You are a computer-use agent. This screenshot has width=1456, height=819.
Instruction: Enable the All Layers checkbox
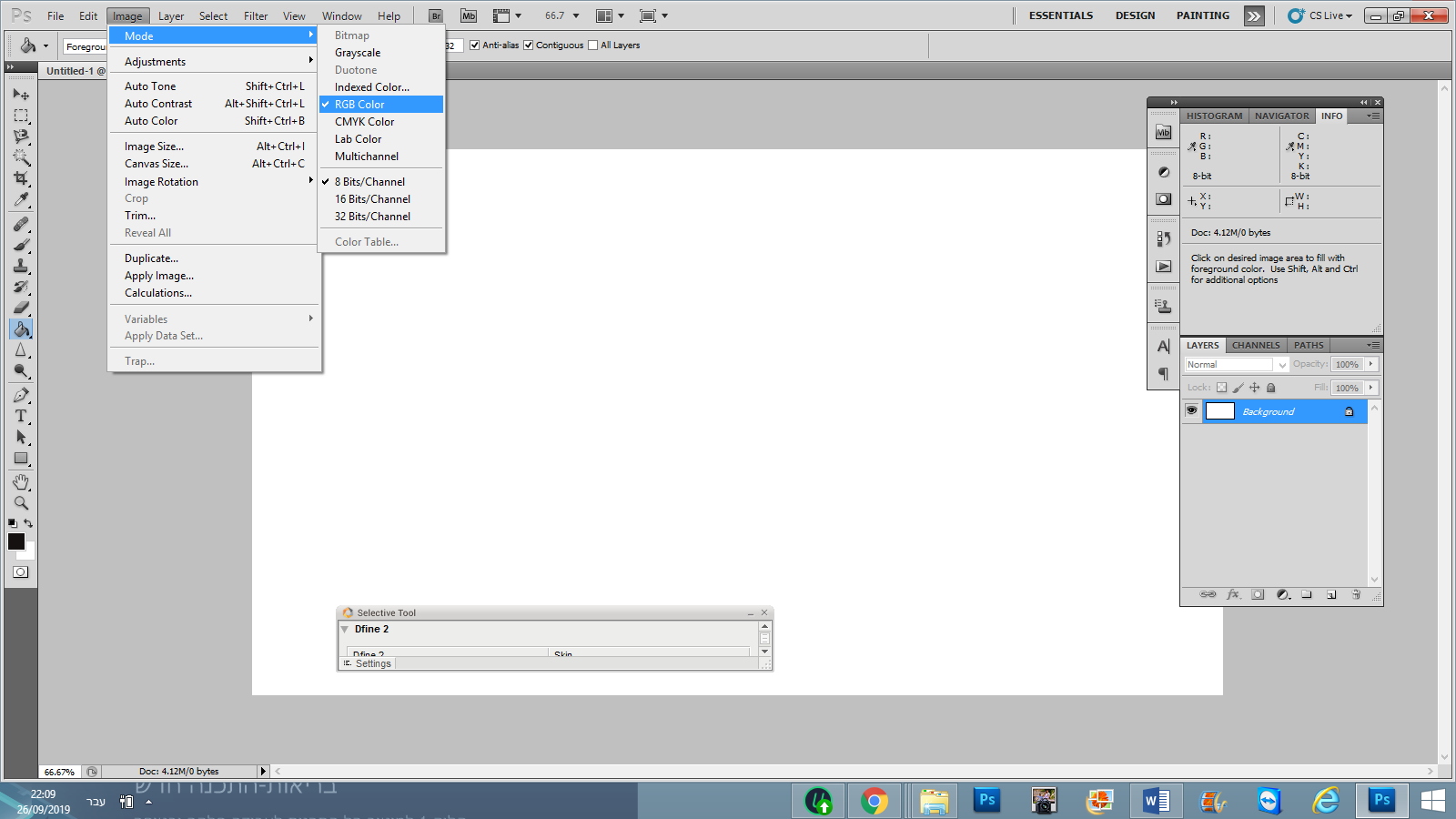click(593, 45)
